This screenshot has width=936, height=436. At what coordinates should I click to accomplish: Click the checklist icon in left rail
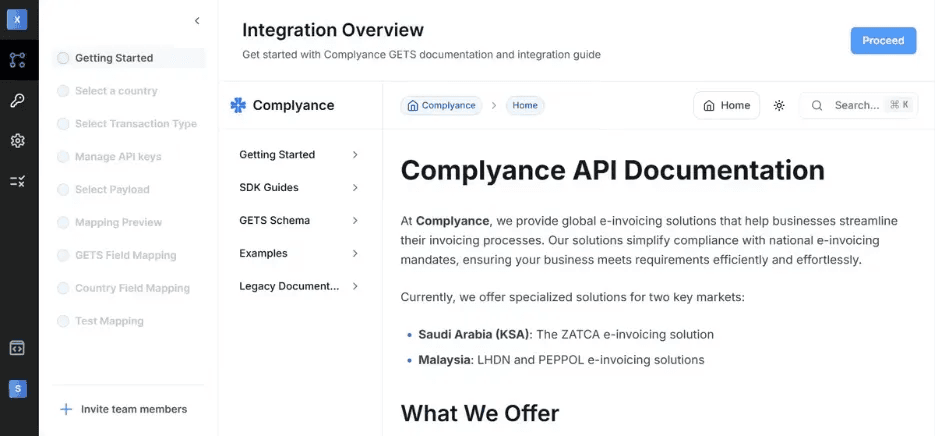(x=17, y=181)
